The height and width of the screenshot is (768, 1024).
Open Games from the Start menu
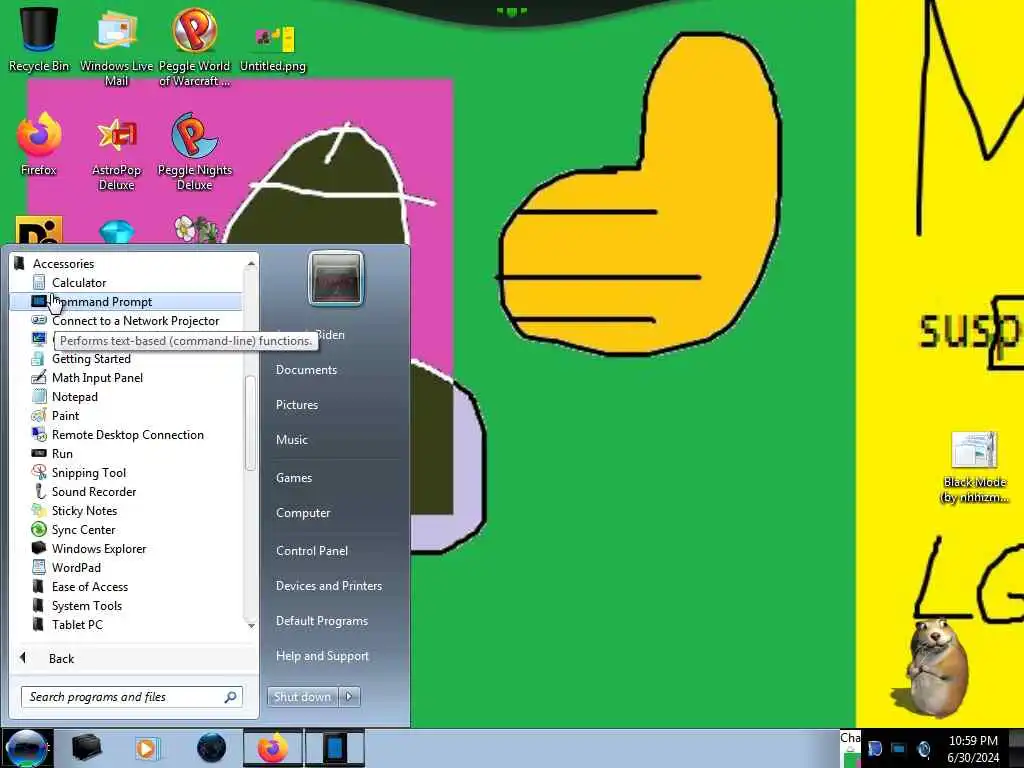pos(294,477)
